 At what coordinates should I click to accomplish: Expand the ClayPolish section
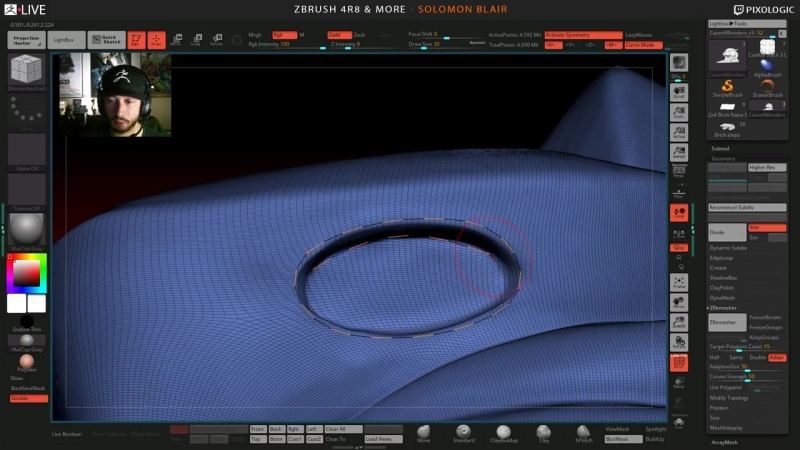tap(721, 288)
